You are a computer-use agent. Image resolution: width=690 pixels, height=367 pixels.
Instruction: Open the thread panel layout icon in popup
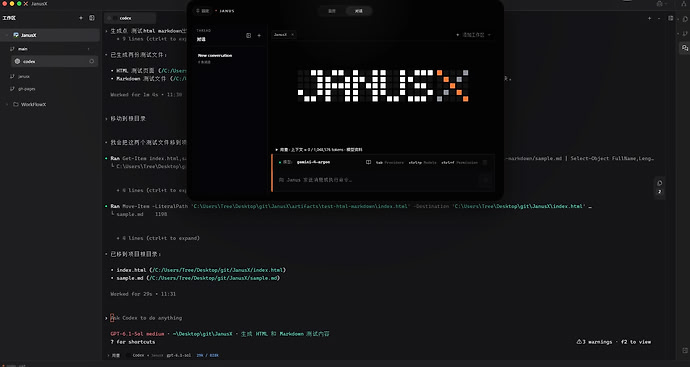pos(249,36)
